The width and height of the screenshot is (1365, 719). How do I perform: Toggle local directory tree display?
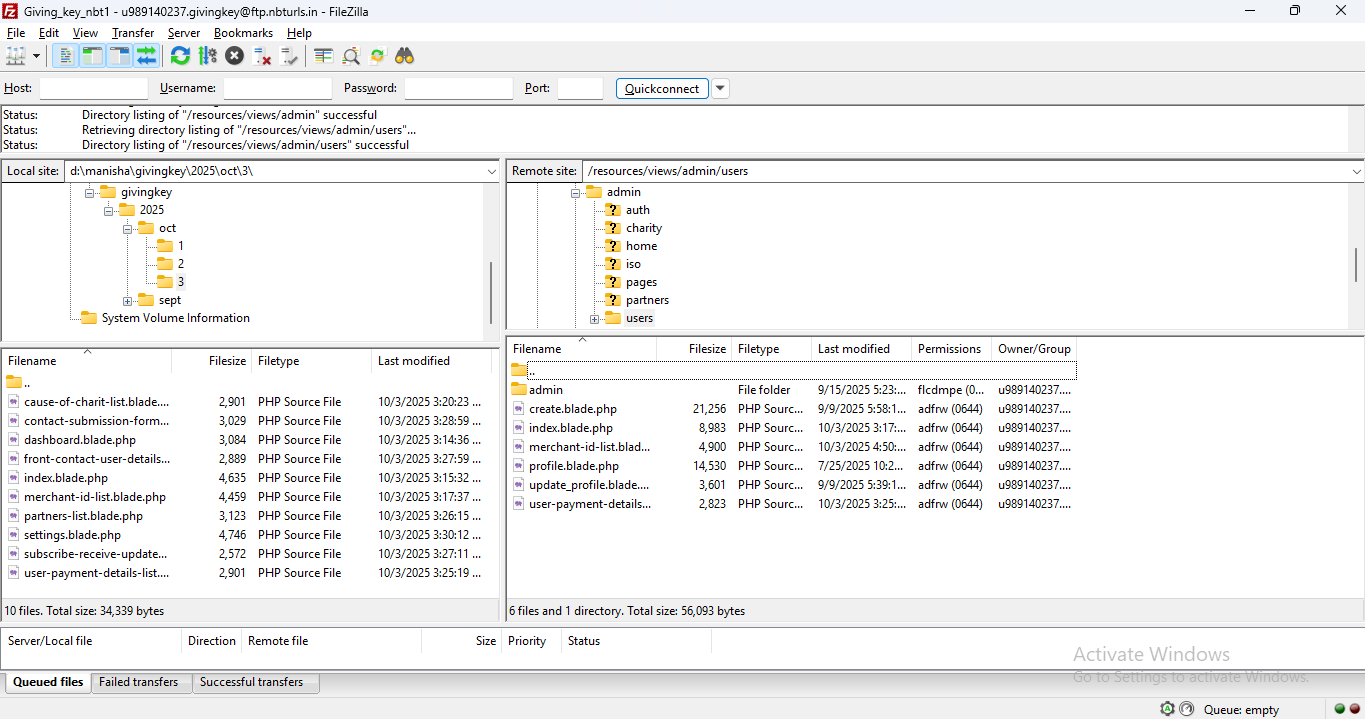92,56
